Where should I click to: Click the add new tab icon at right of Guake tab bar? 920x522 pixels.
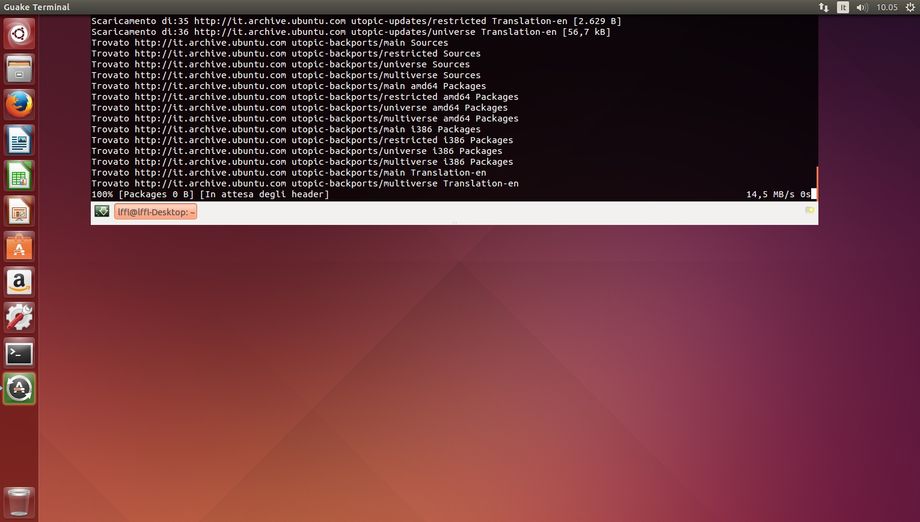[810, 211]
